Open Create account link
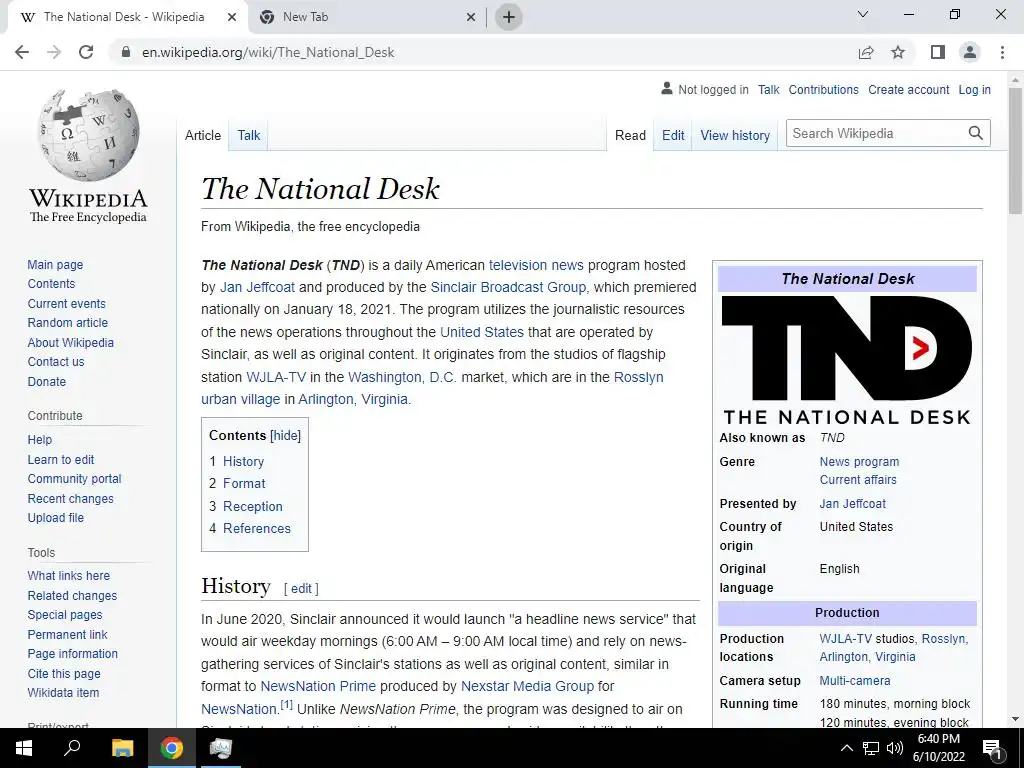Viewport: 1024px width, 768px height. point(908,89)
